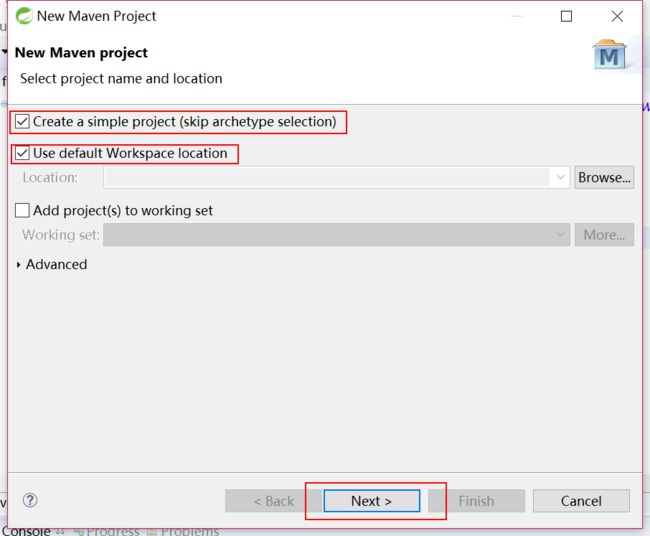
Task: Open the Location dropdown arrow
Action: (560, 177)
